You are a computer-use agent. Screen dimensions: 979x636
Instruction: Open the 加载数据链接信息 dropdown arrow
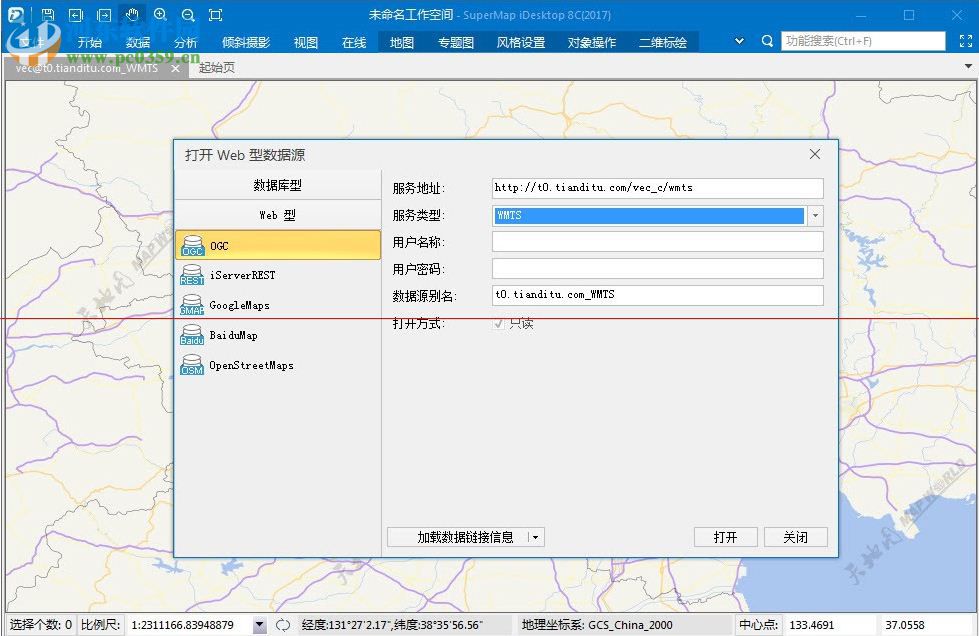(x=535, y=537)
